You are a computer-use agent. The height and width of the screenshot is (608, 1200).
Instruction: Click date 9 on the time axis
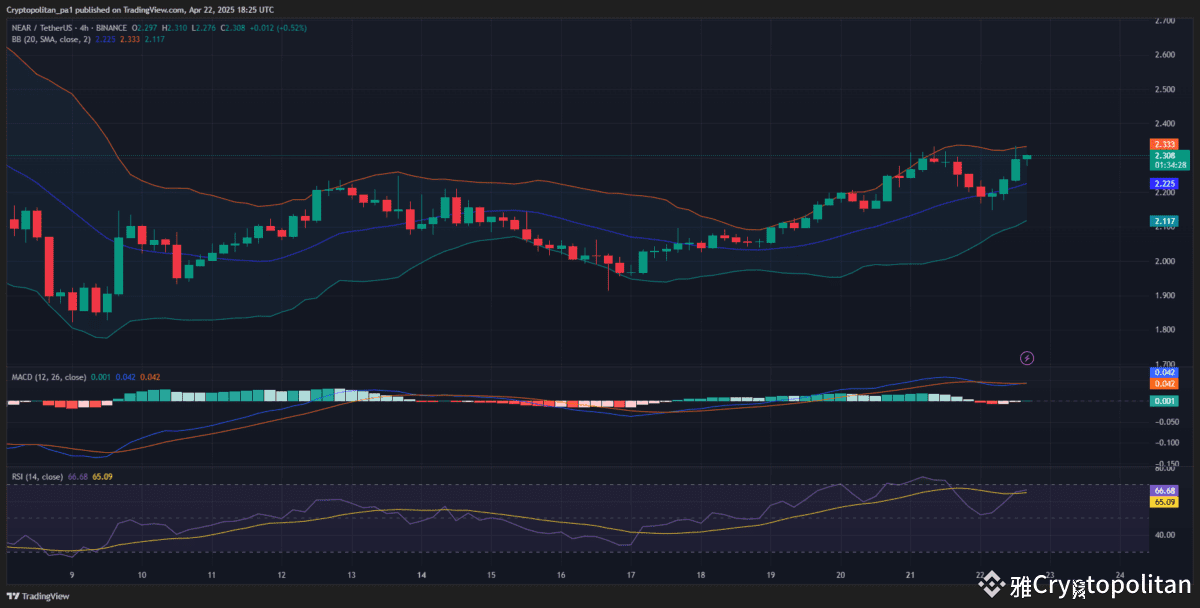coord(72,575)
